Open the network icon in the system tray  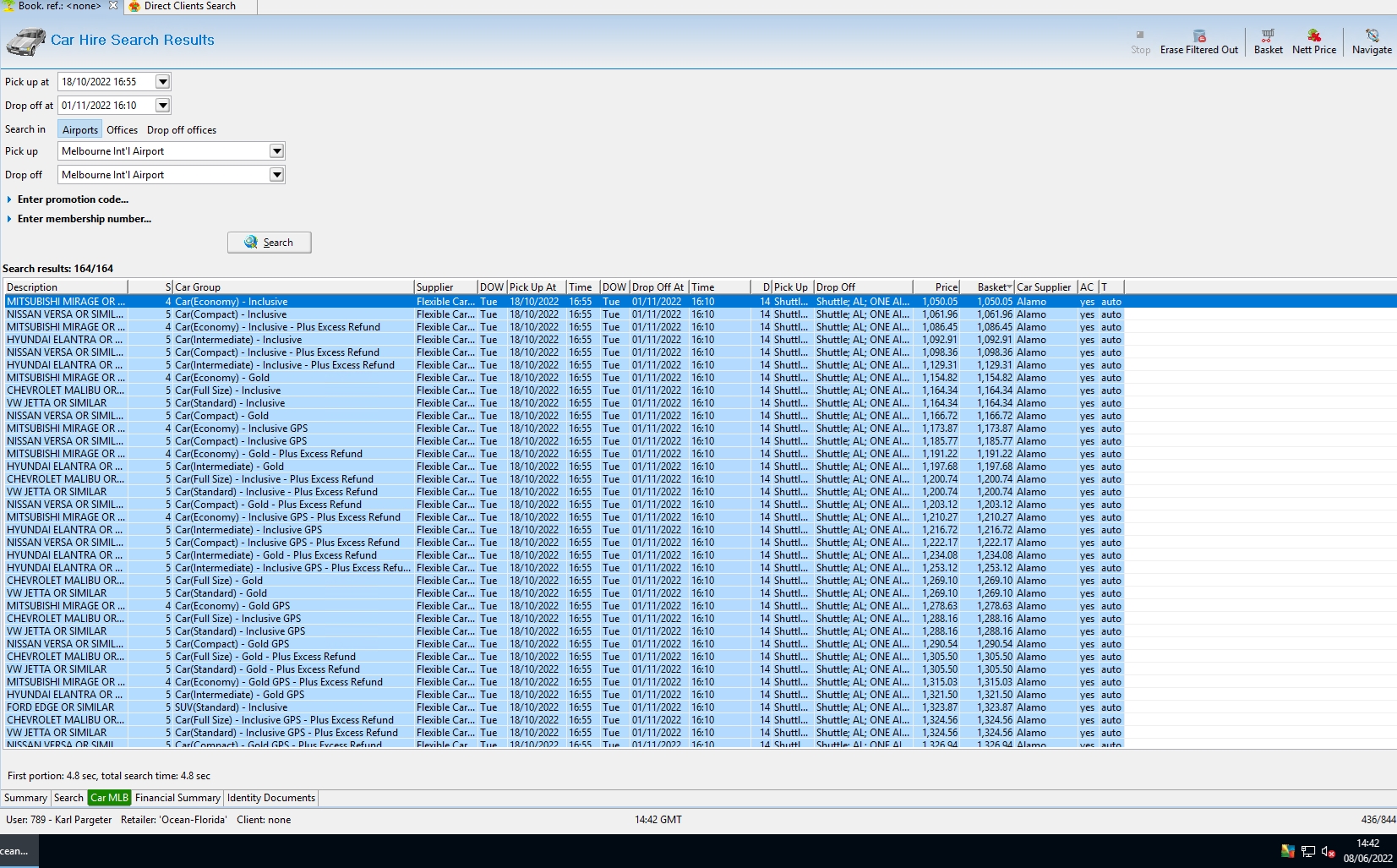(1307, 851)
